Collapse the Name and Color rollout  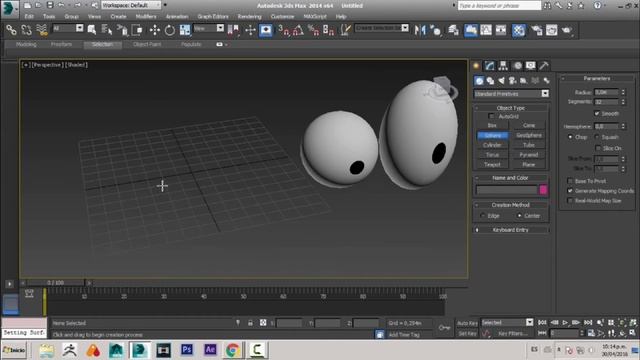[511, 178]
